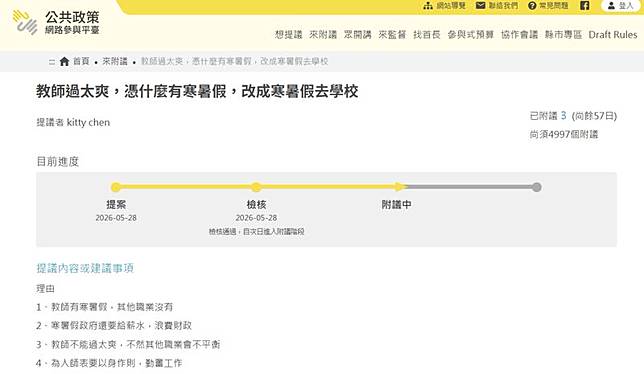
Task: Click the final grey dot on progress bar
Action: click(x=536, y=188)
